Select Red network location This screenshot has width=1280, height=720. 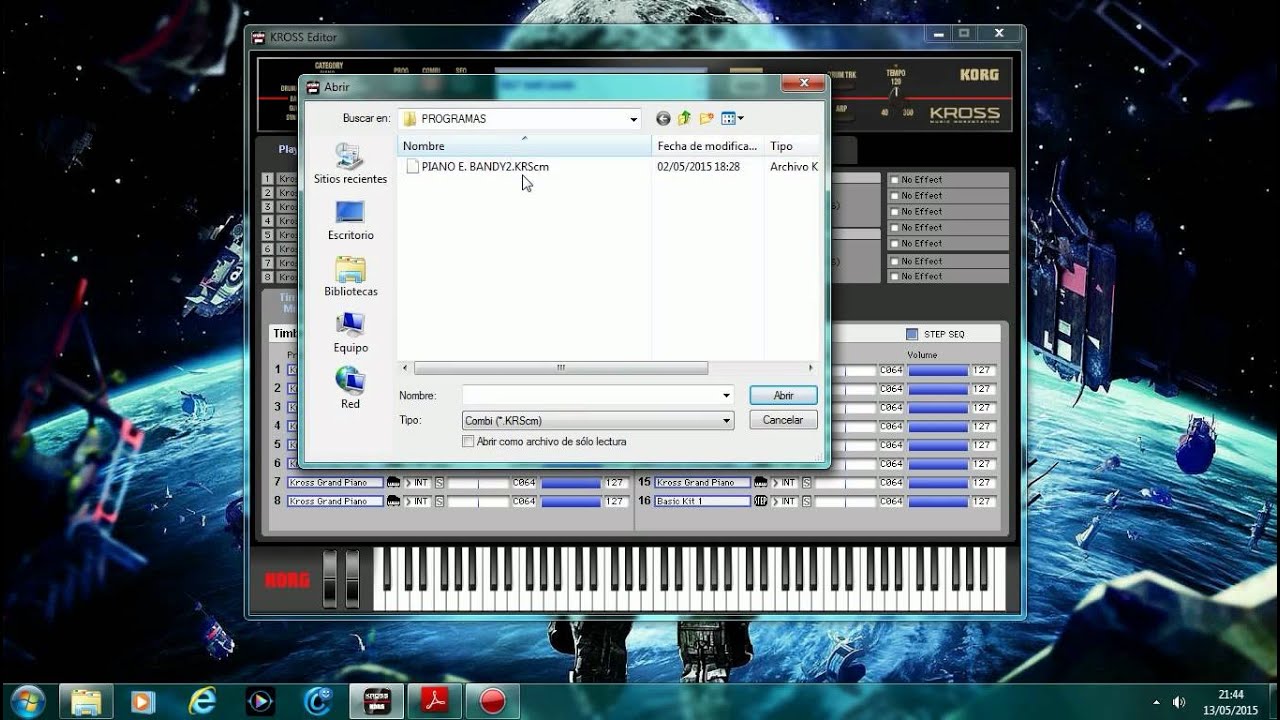click(350, 389)
